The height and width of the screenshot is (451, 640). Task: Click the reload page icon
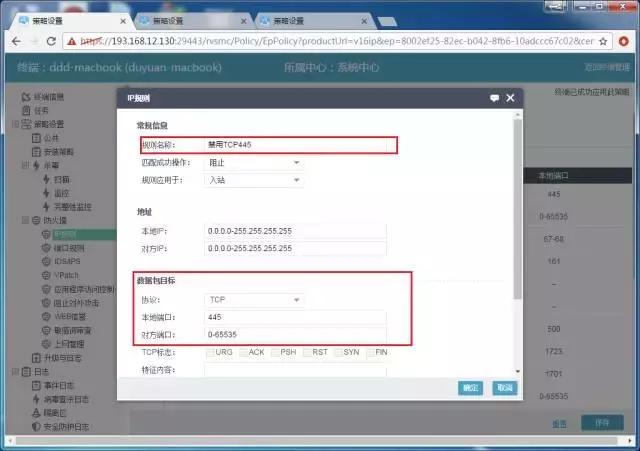(x=53, y=41)
